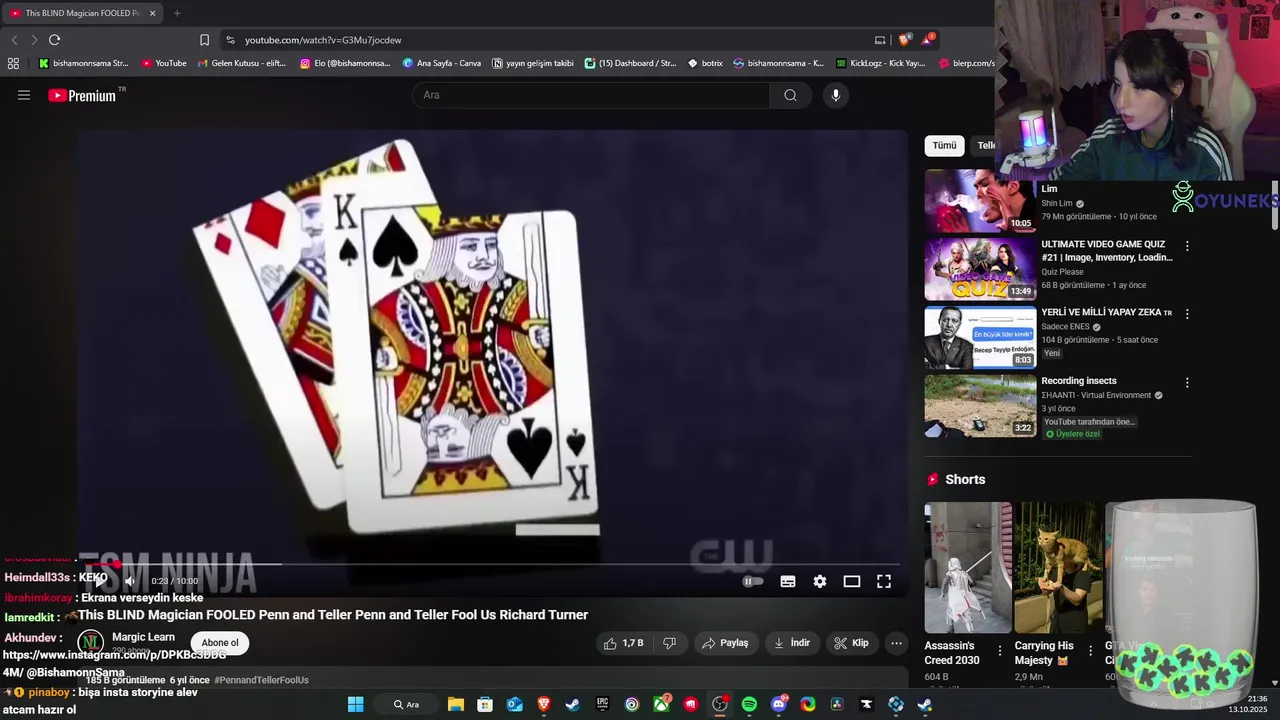
Task: Open the Recording insects video thumbnail
Action: [x=980, y=406]
